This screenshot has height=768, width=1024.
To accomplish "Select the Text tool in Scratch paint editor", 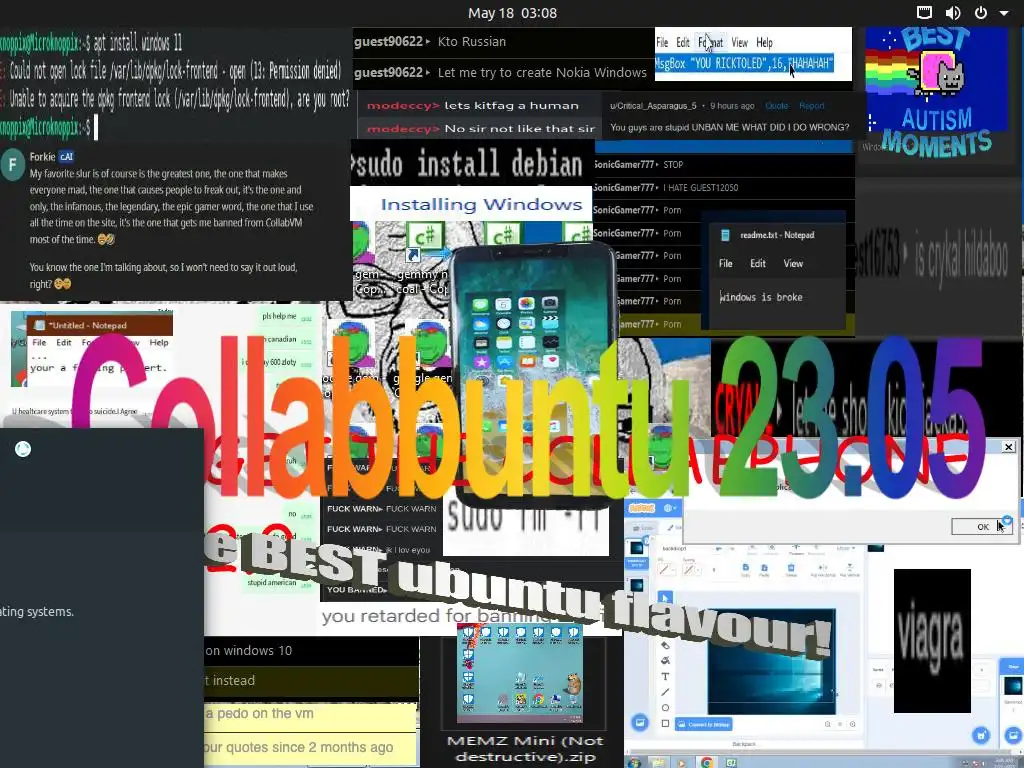I will (665, 677).
